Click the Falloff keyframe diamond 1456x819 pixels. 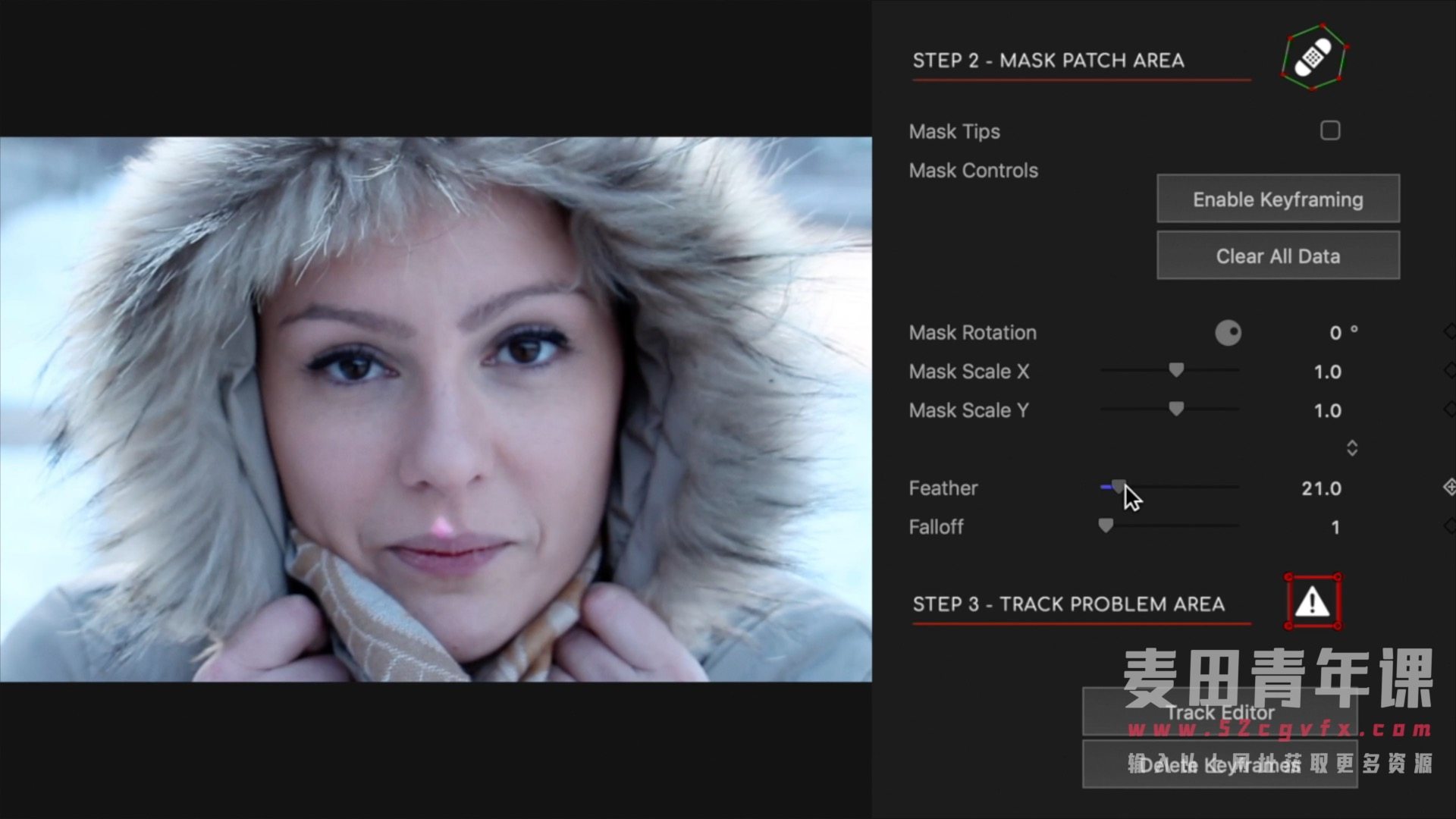pyautogui.click(x=1449, y=526)
